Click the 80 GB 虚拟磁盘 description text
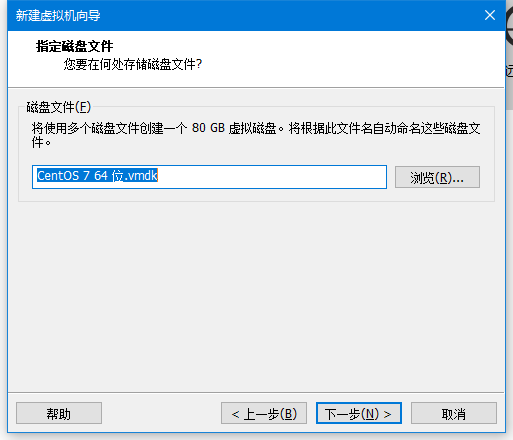This screenshot has height=440, width=513. 234,128
